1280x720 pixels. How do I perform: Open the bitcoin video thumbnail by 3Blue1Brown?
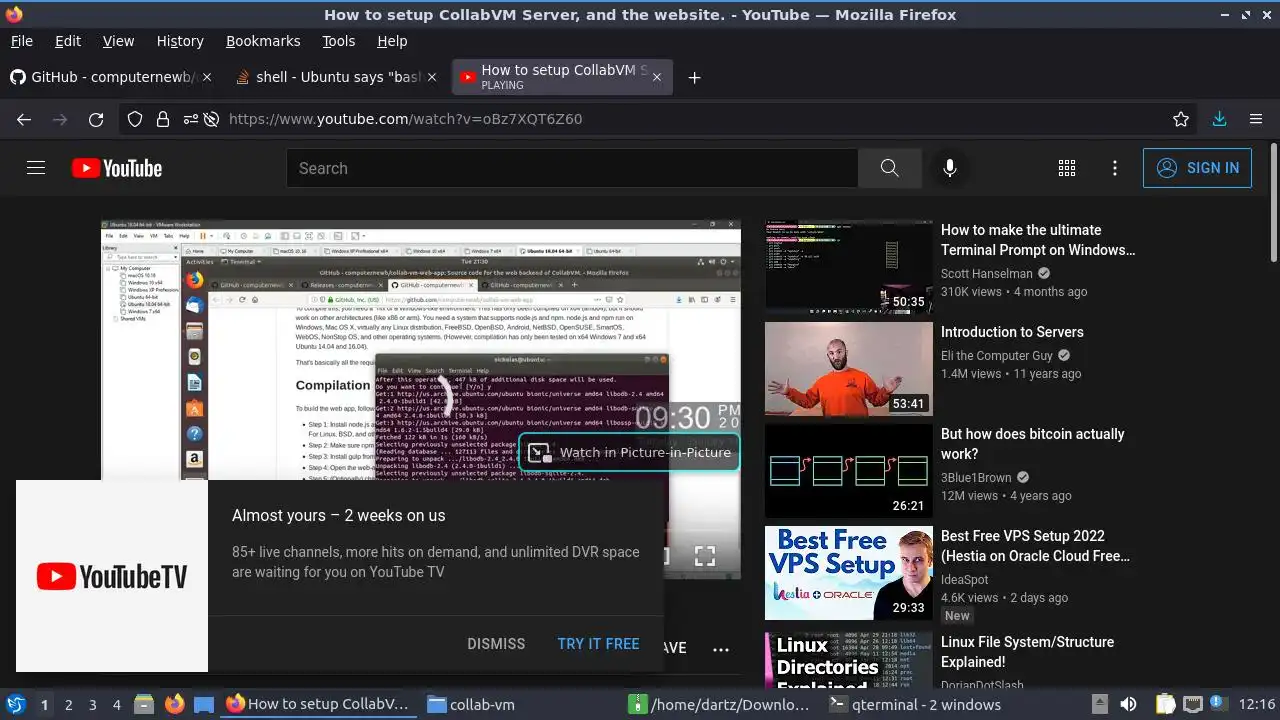coord(849,470)
